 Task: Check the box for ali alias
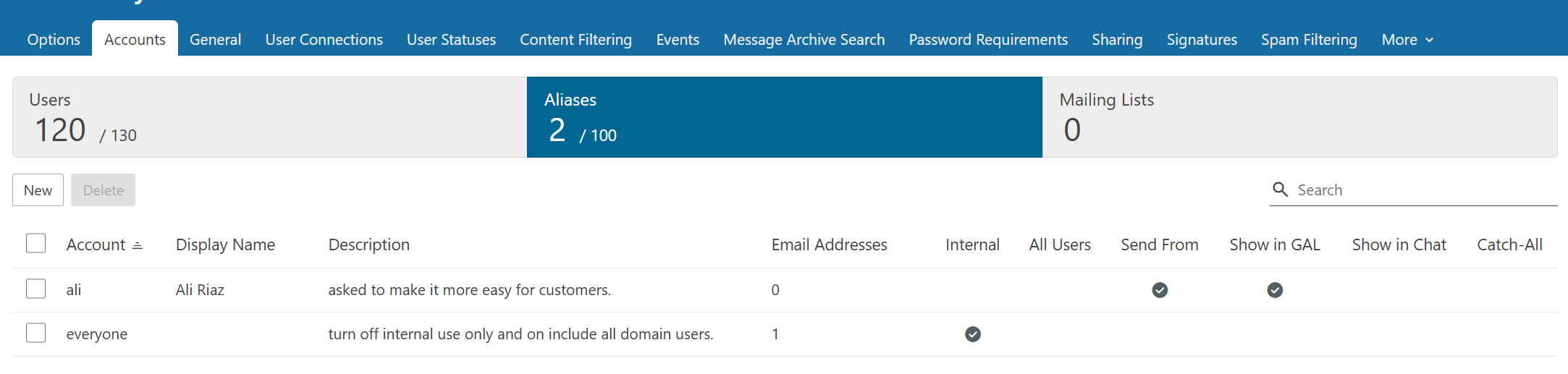[x=36, y=289]
